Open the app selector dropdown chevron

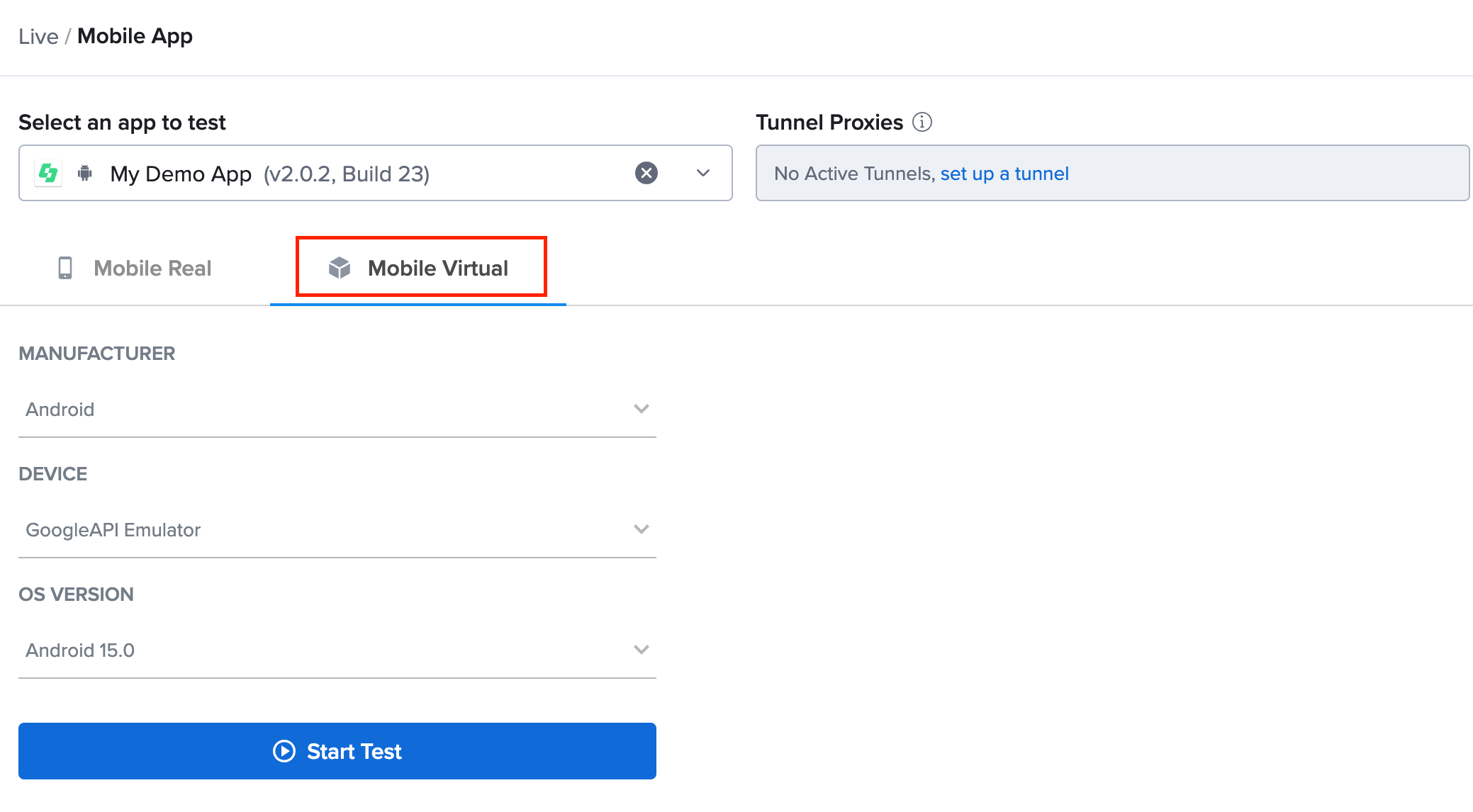pos(702,173)
